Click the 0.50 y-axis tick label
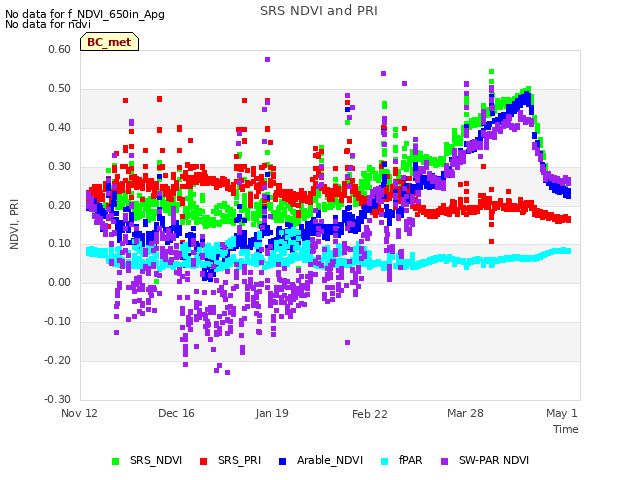Image resolution: width=640 pixels, height=480 pixels. pos(59,89)
